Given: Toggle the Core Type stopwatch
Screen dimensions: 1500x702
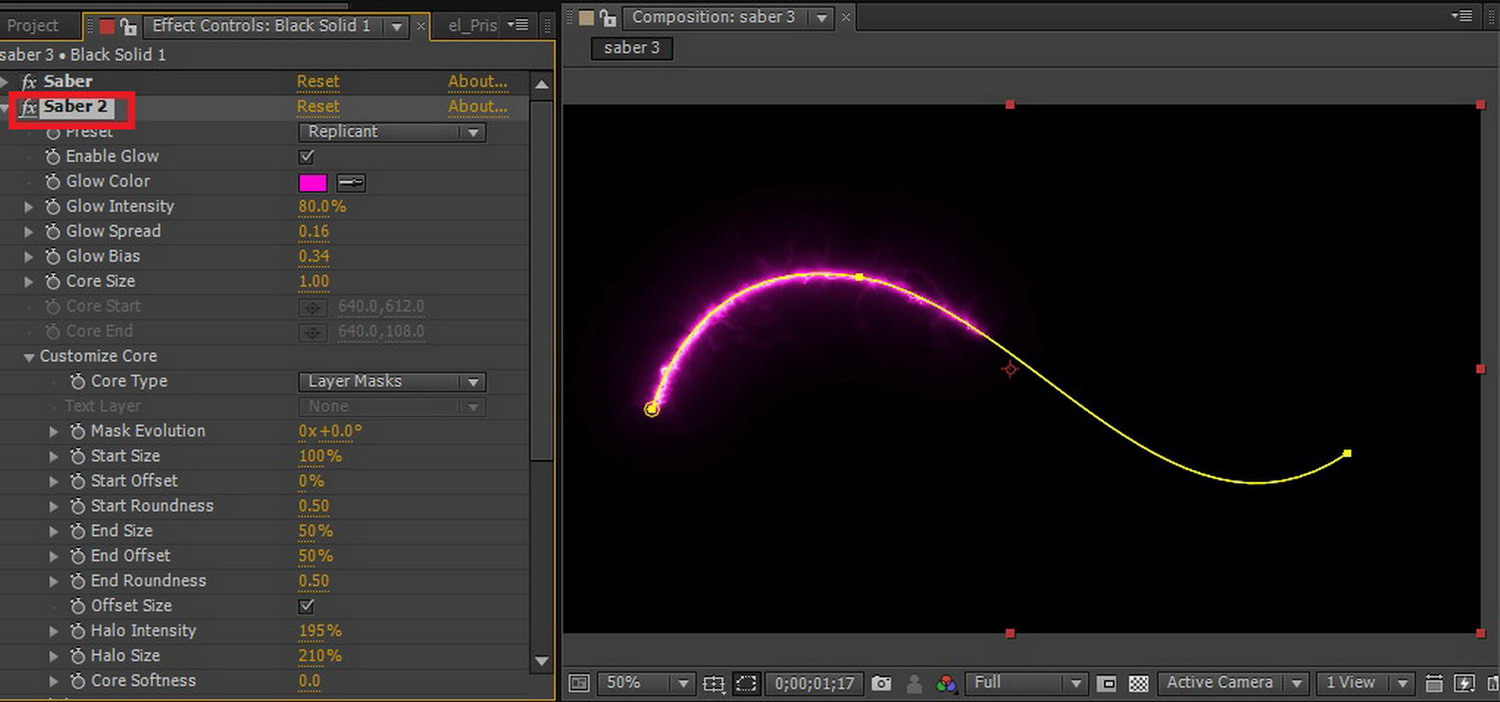Looking at the screenshot, I should 78,382.
